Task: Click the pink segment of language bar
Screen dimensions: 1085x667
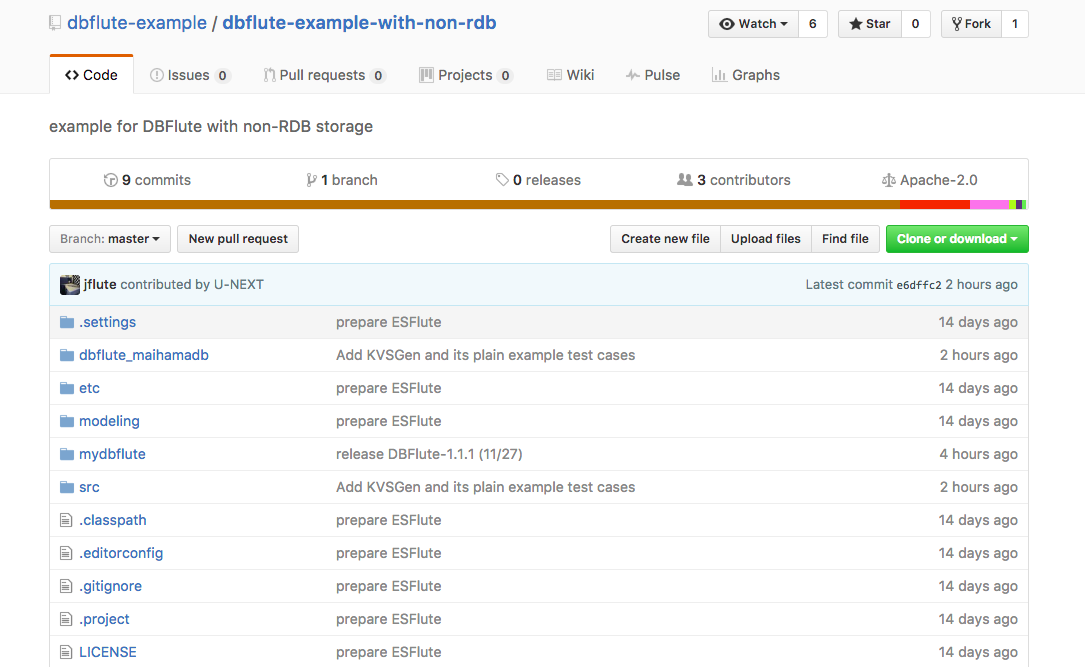Action: point(990,205)
